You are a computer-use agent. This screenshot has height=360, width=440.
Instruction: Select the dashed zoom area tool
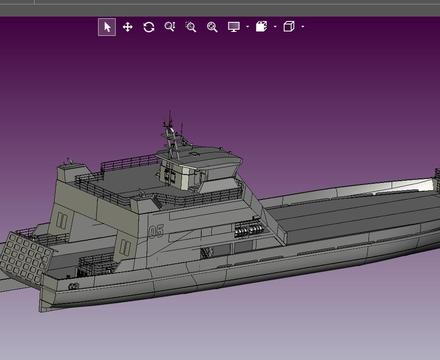click(191, 27)
